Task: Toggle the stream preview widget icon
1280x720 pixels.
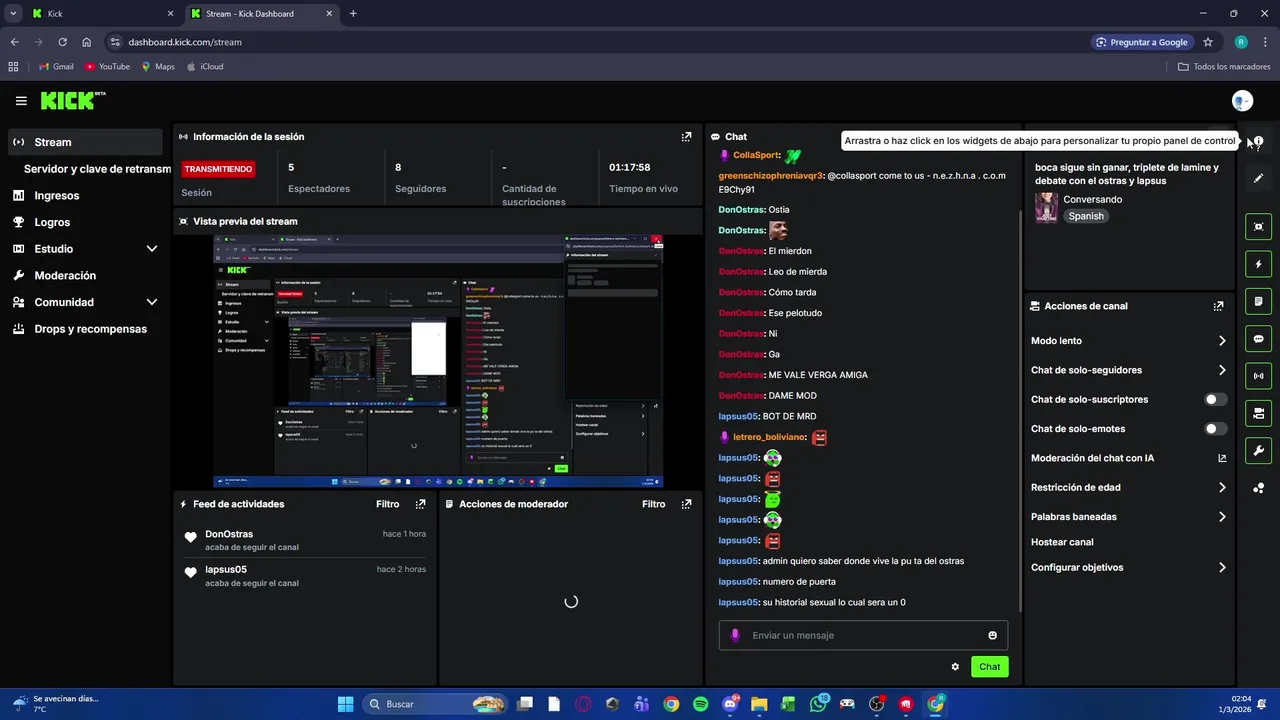Action: [1259, 227]
